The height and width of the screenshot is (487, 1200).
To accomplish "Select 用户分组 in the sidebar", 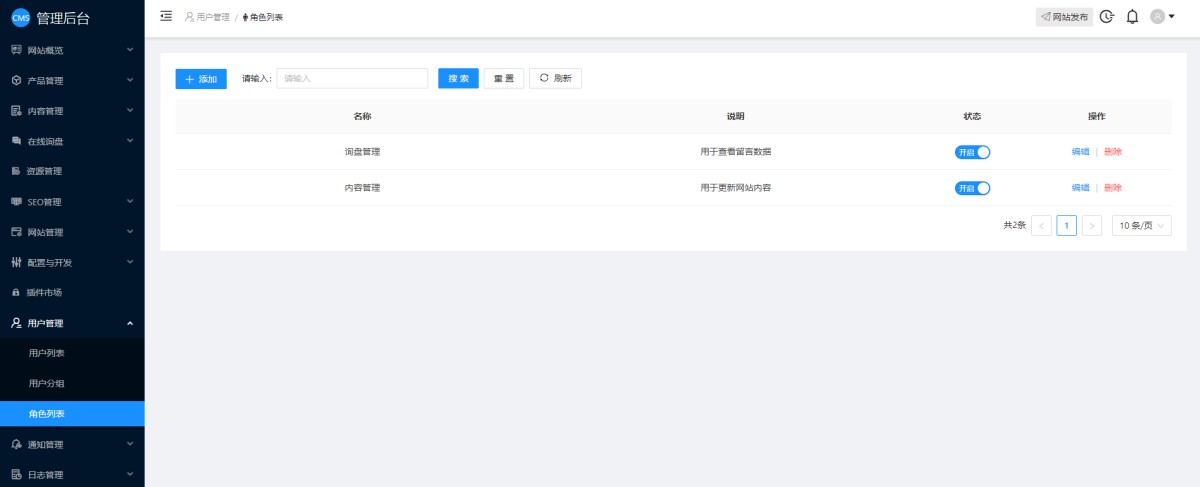I will pos(47,383).
